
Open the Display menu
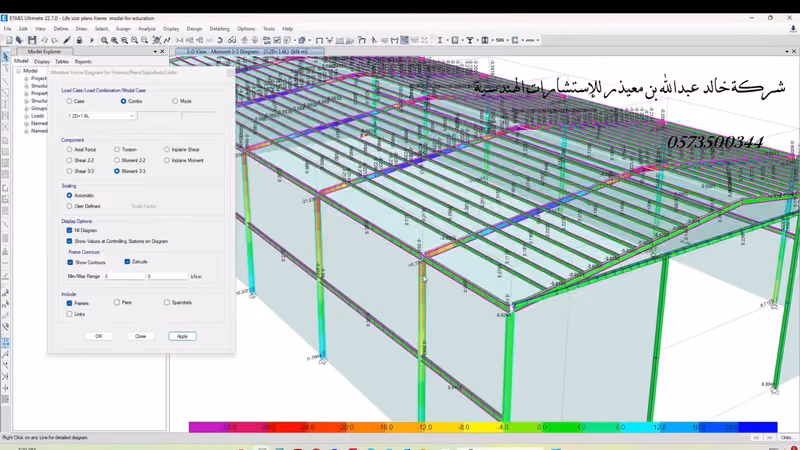coord(171,29)
